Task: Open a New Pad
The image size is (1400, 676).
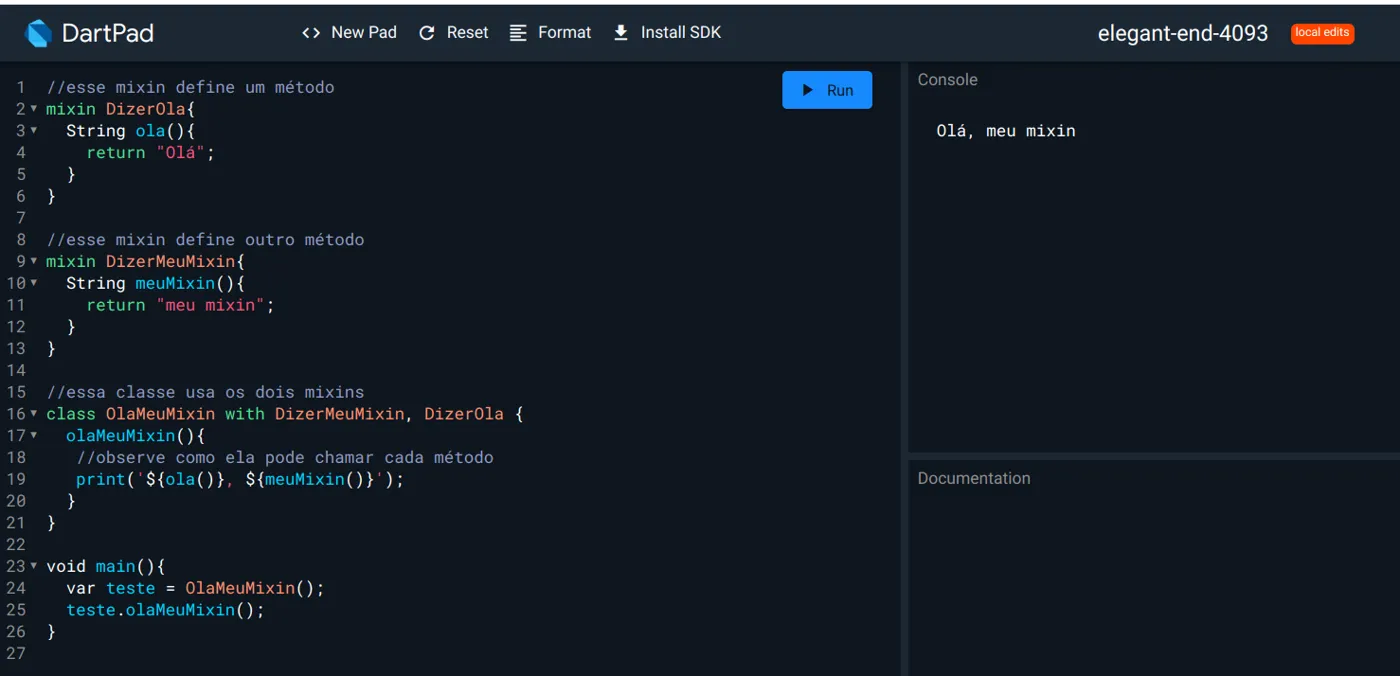Action: (x=349, y=33)
